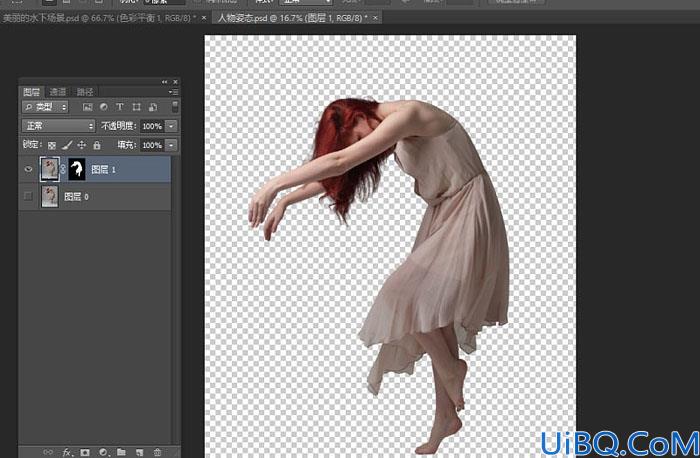Create a new layer group
Viewport: 700px width, 458px height.
tap(121, 452)
